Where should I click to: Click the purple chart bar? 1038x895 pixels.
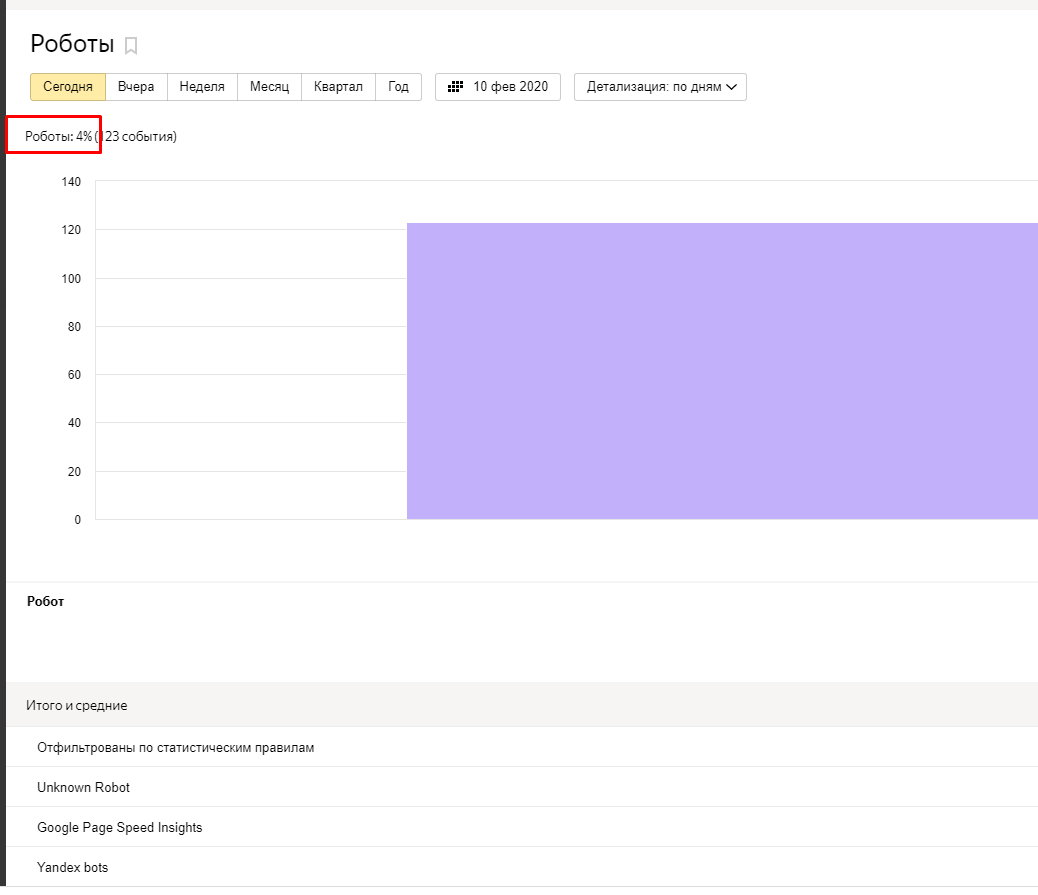coord(722,371)
